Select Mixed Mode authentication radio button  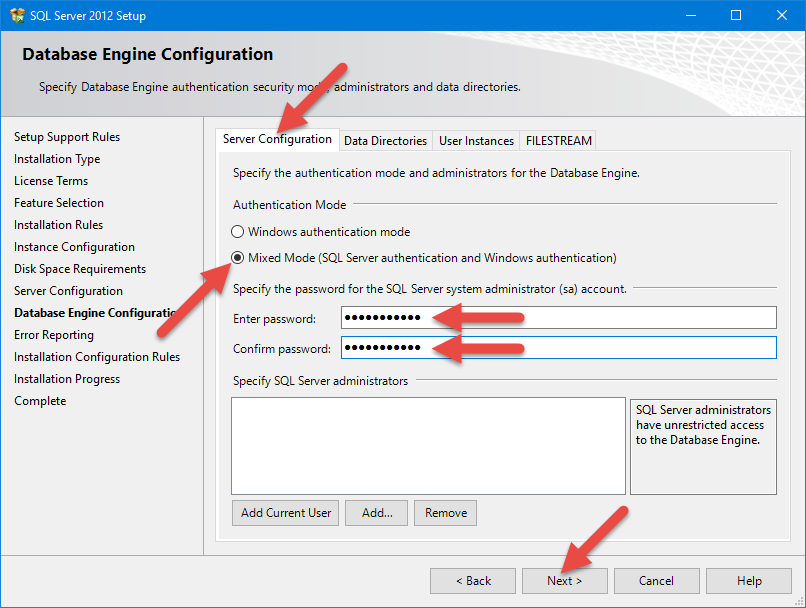tap(238, 258)
